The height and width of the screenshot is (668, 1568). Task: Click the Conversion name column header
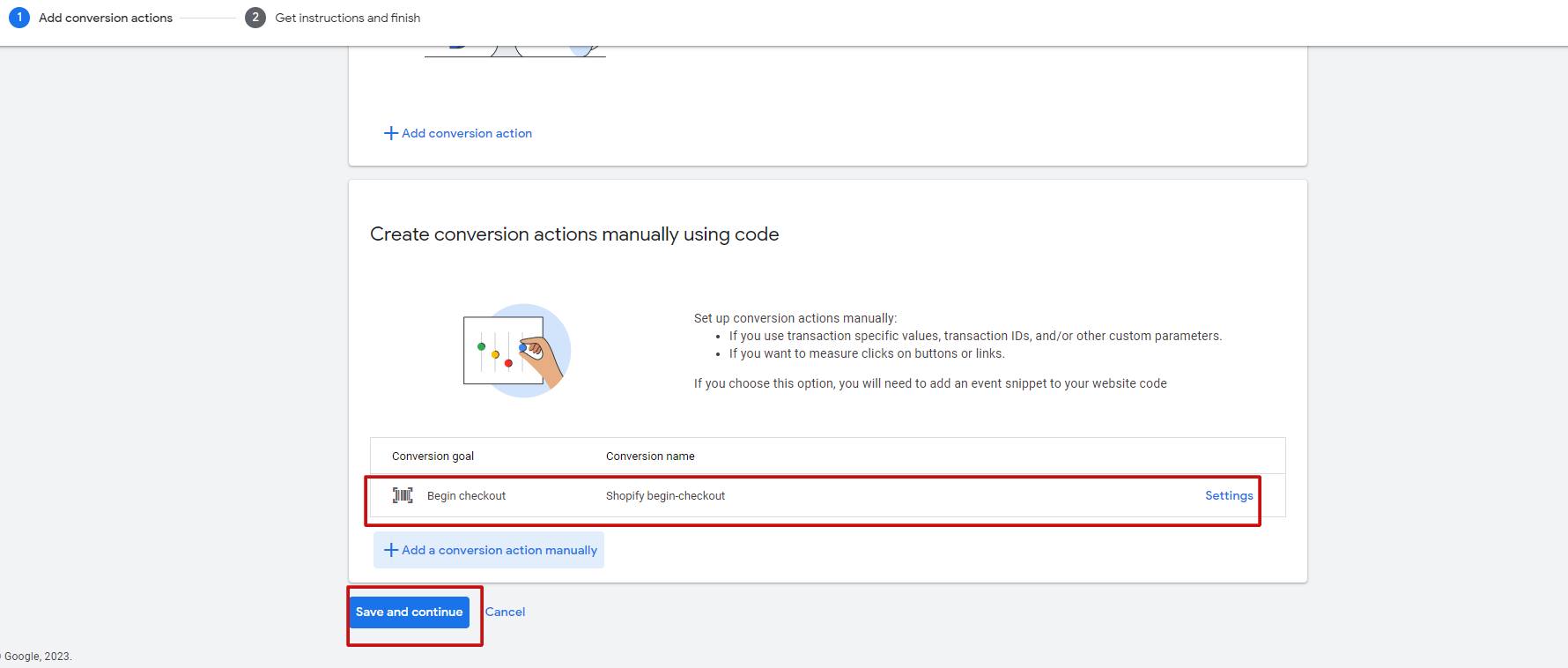click(650, 456)
